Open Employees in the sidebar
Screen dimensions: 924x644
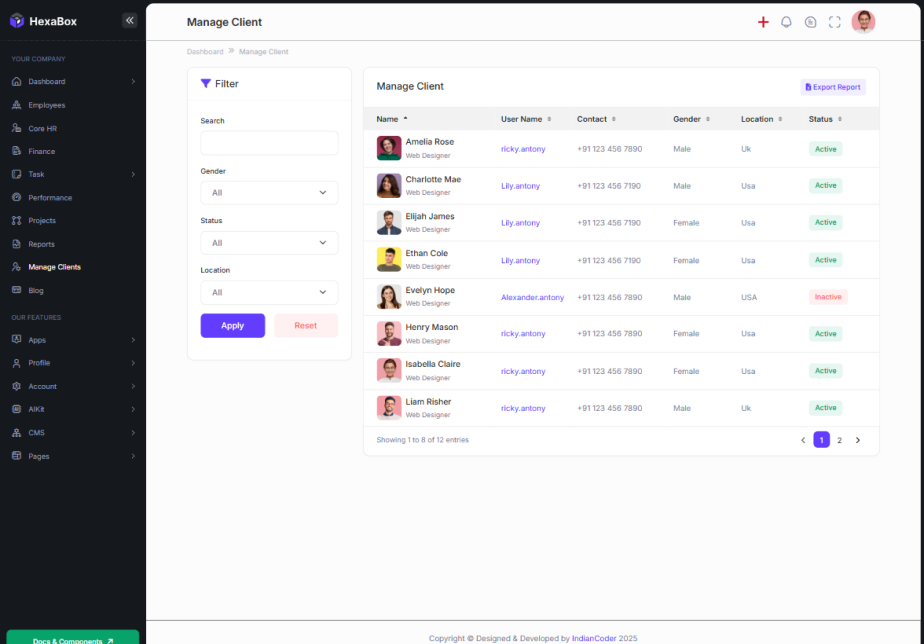coord(46,105)
